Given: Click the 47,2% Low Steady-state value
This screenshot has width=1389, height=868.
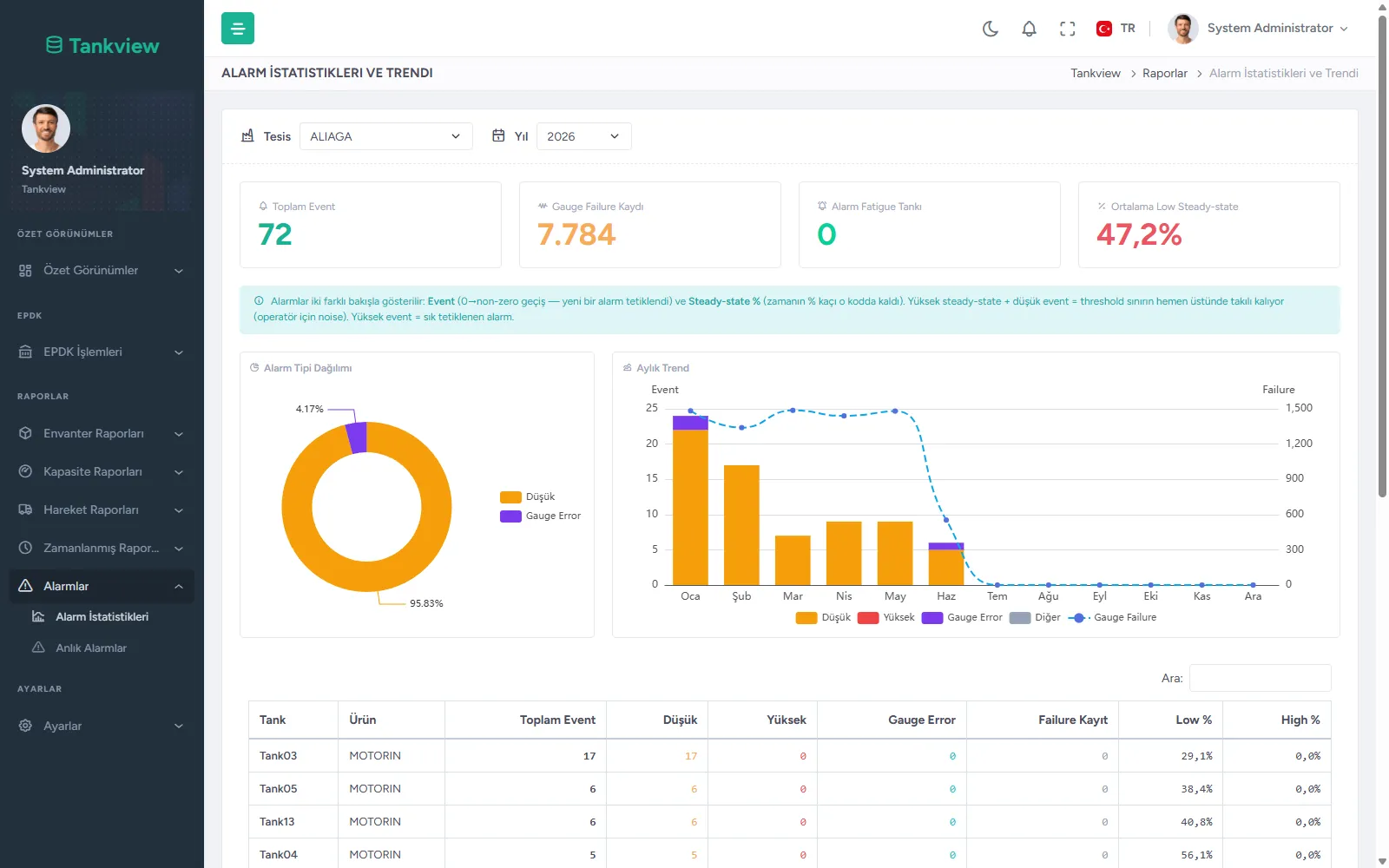Looking at the screenshot, I should point(1139,234).
